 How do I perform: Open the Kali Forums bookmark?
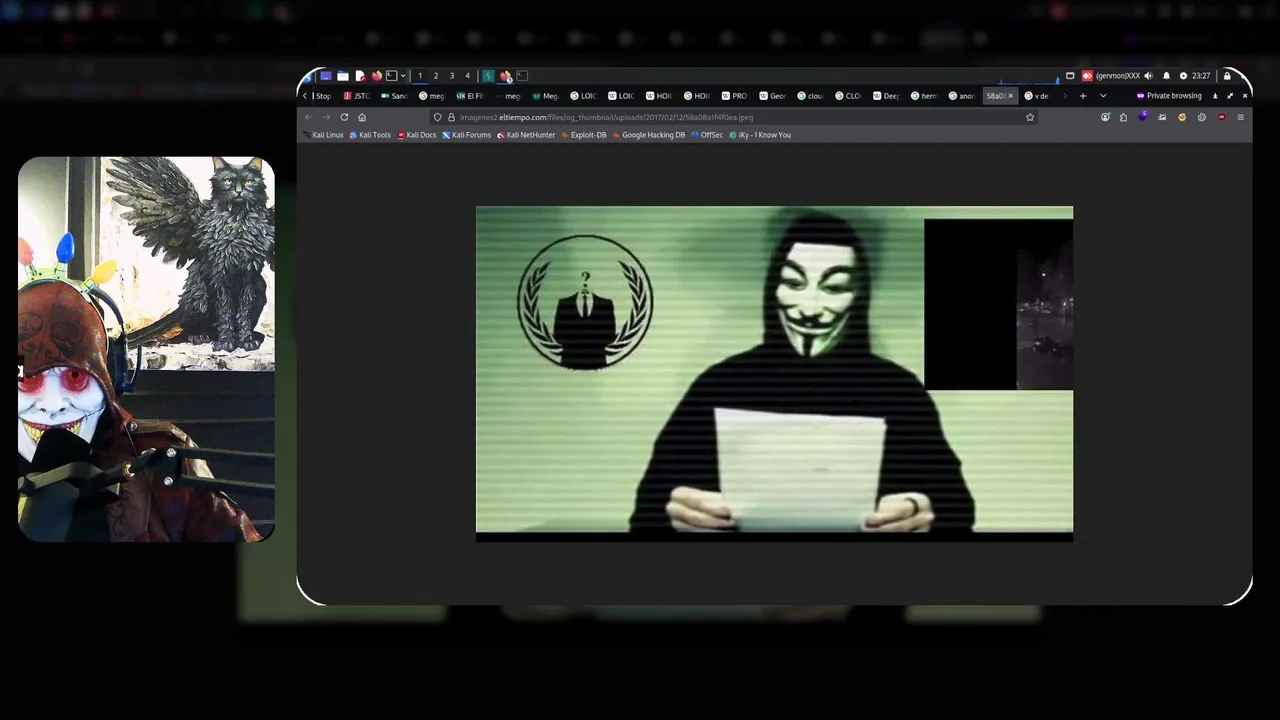click(467, 135)
